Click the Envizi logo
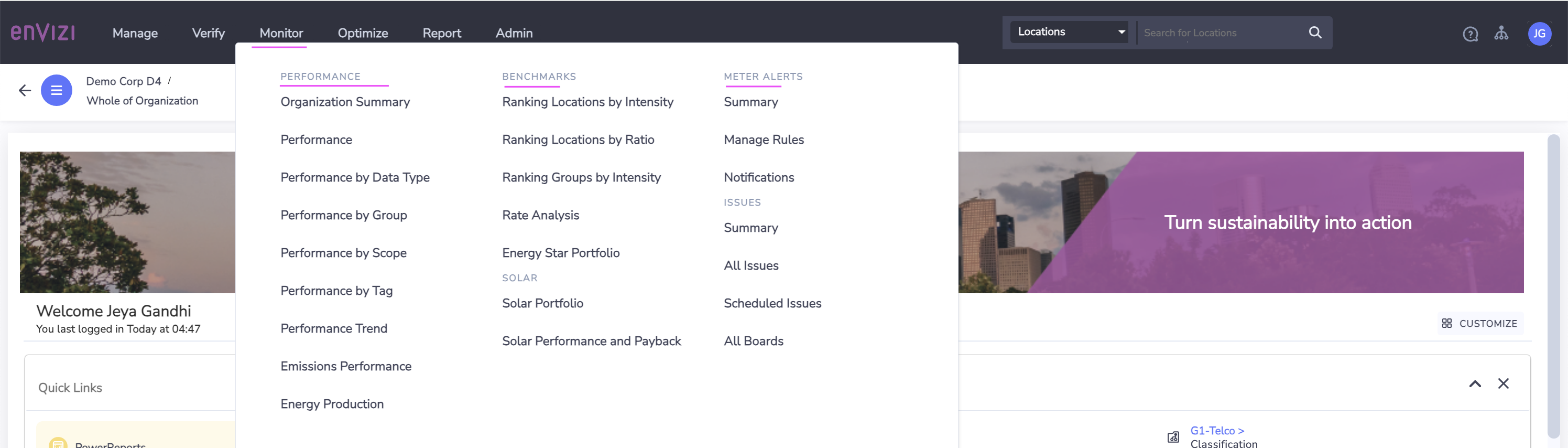 42,33
